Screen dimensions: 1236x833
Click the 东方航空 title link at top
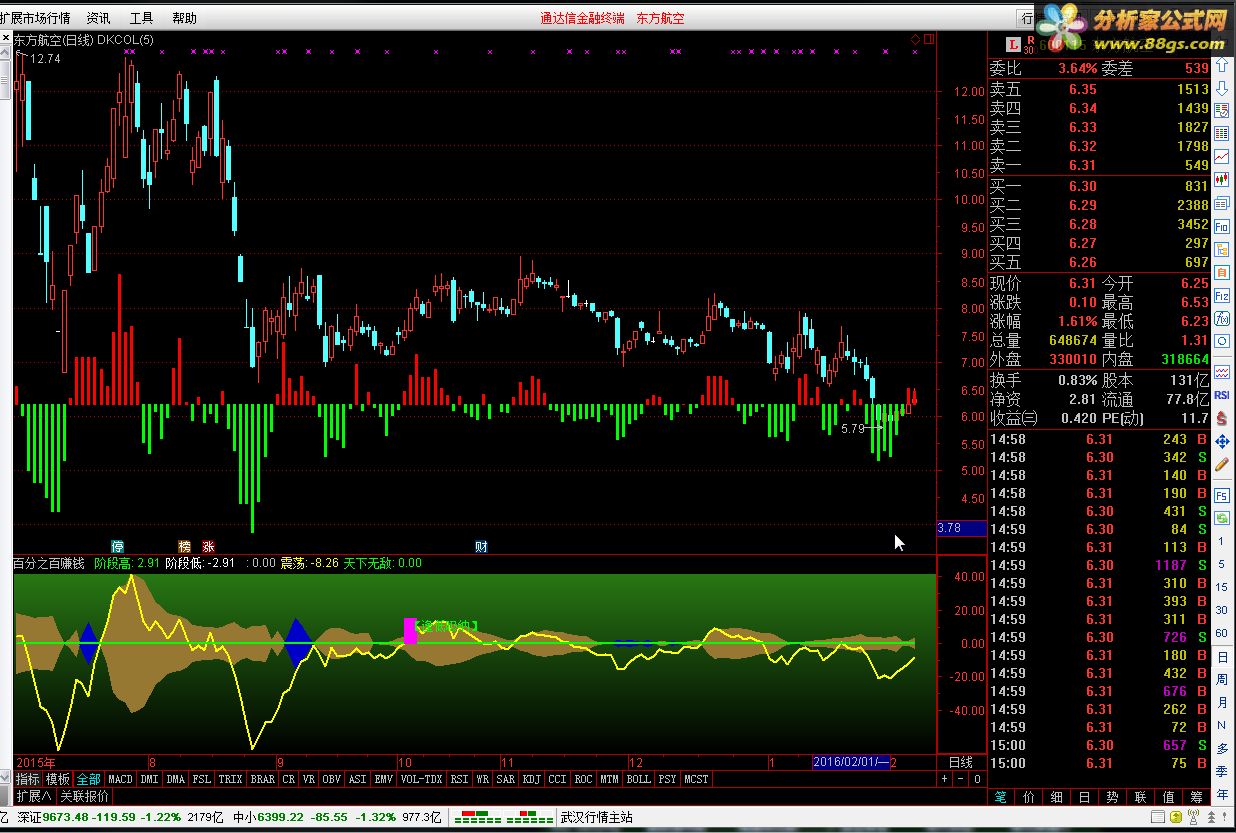coord(660,18)
